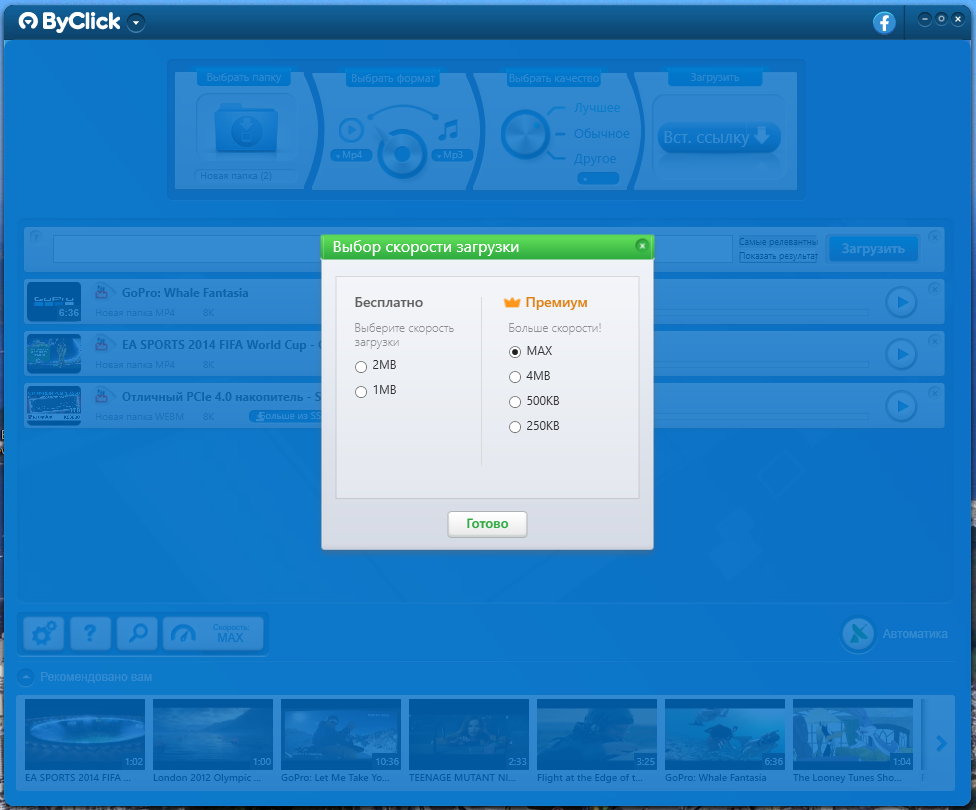Choose the 500KB premium speed option
Viewport: 976px width, 810px height.
pos(515,402)
